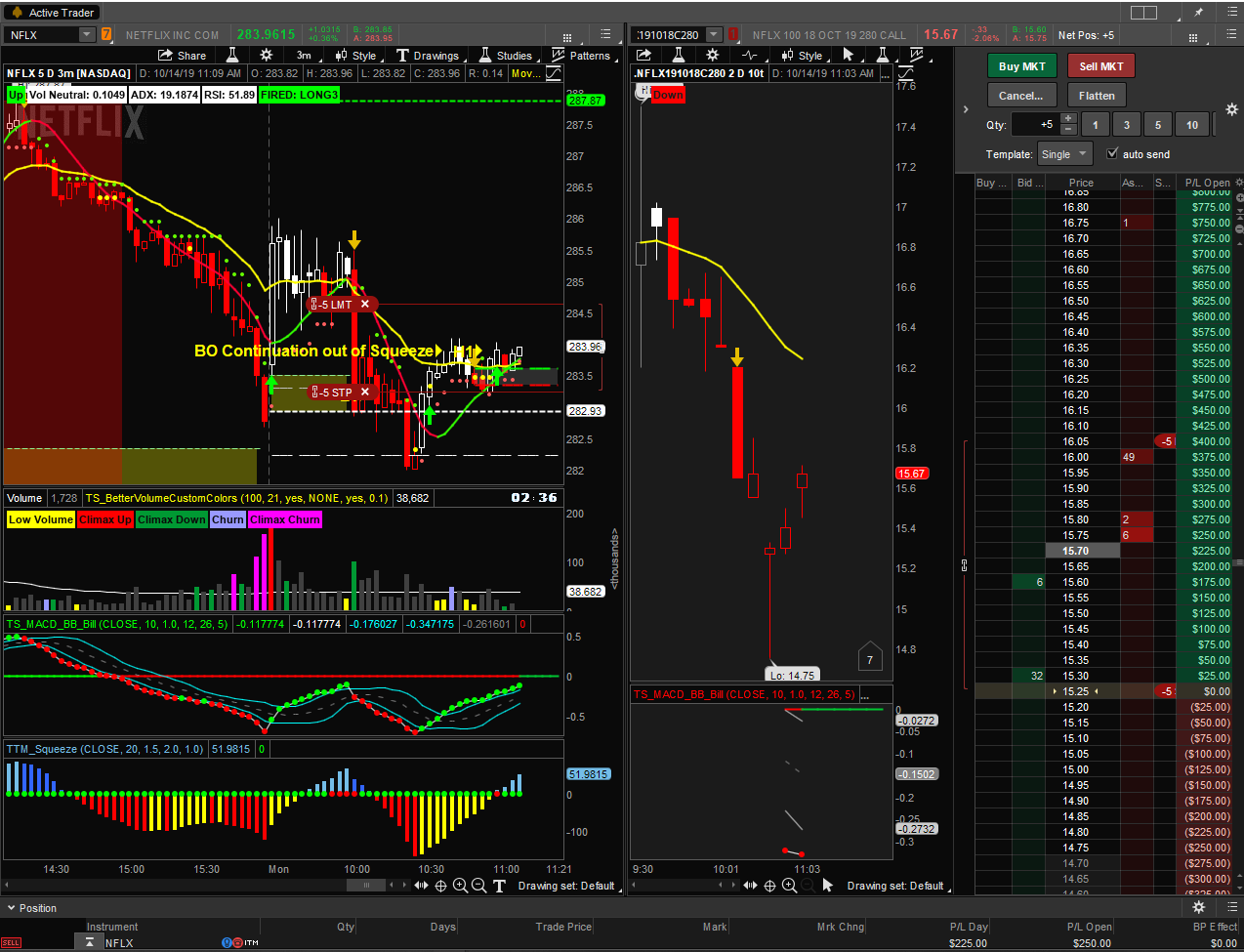Open the option chart timeframe pulse icon
The height and width of the screenshot is (952, 1244).
pyautogui.click(x=750, y=56)
